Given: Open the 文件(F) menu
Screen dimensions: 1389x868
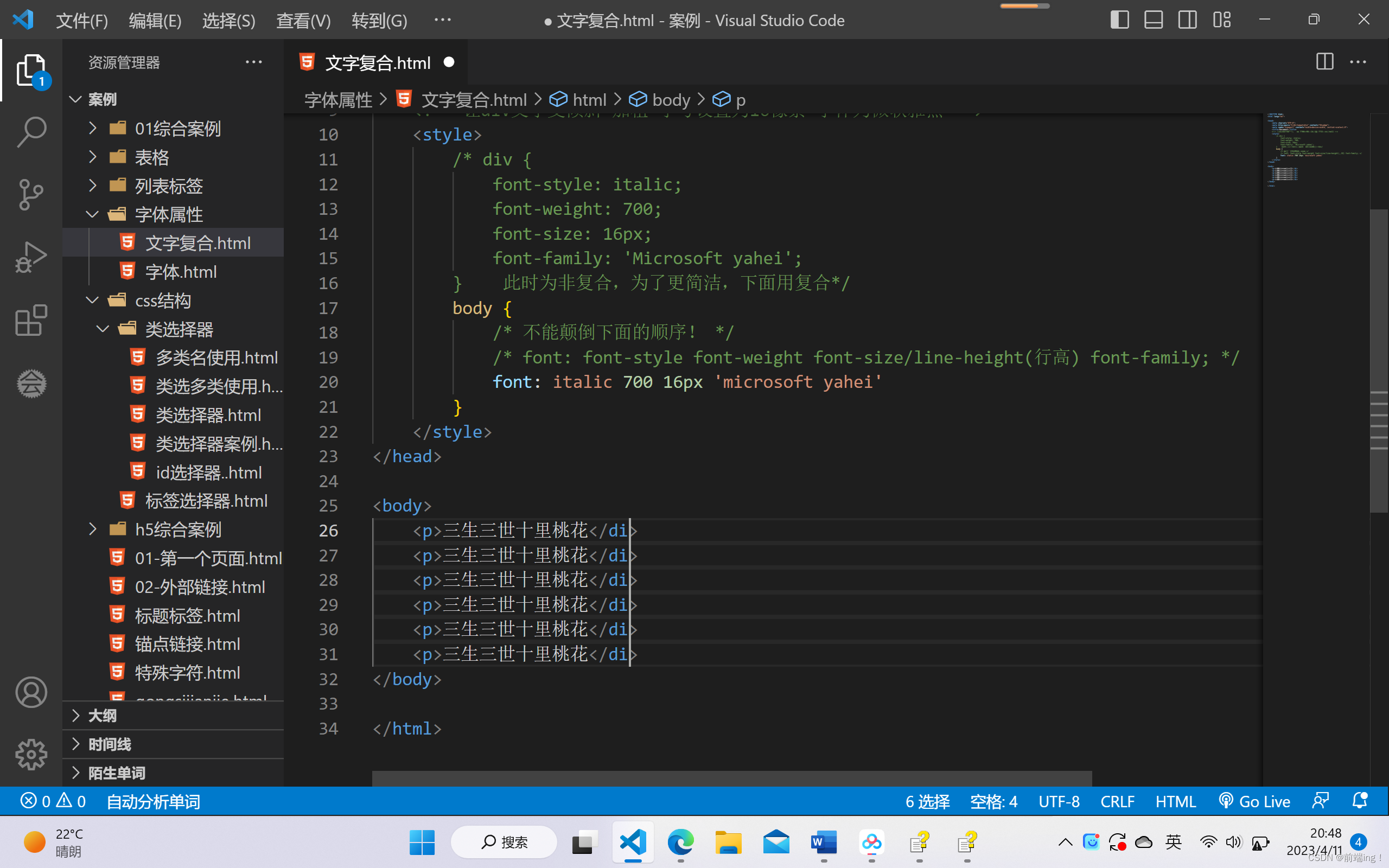Looking at the screenshot, I should [x=81, y=21].
